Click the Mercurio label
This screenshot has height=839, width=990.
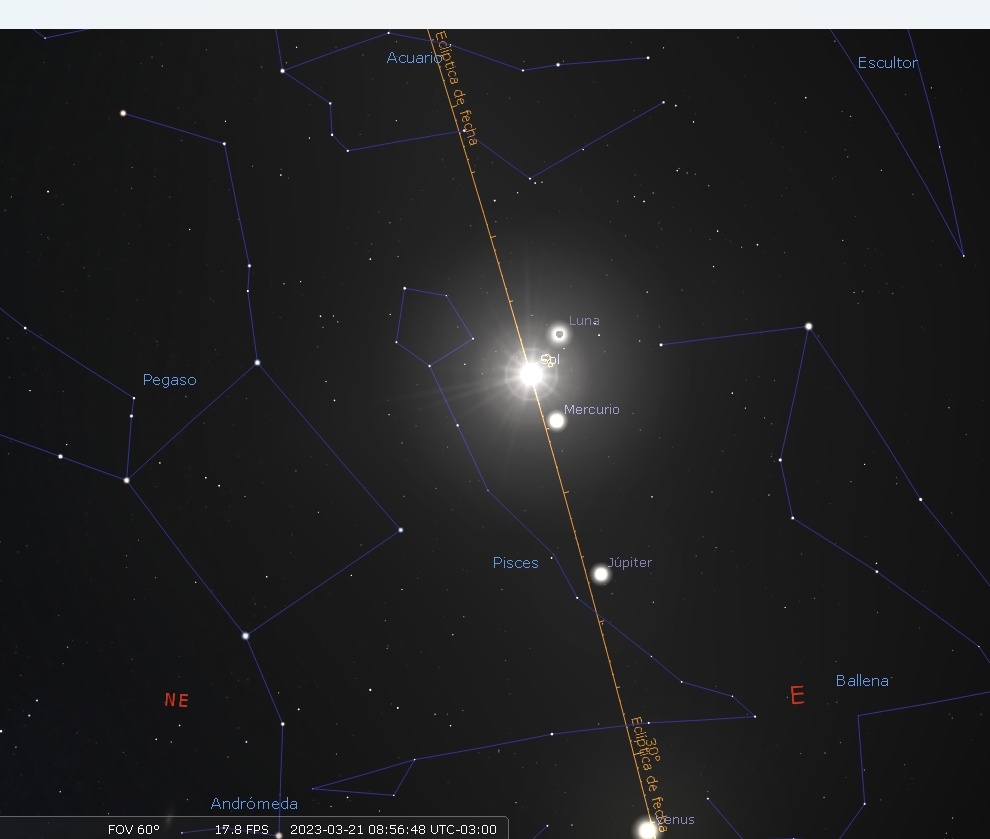pos(592,410)
